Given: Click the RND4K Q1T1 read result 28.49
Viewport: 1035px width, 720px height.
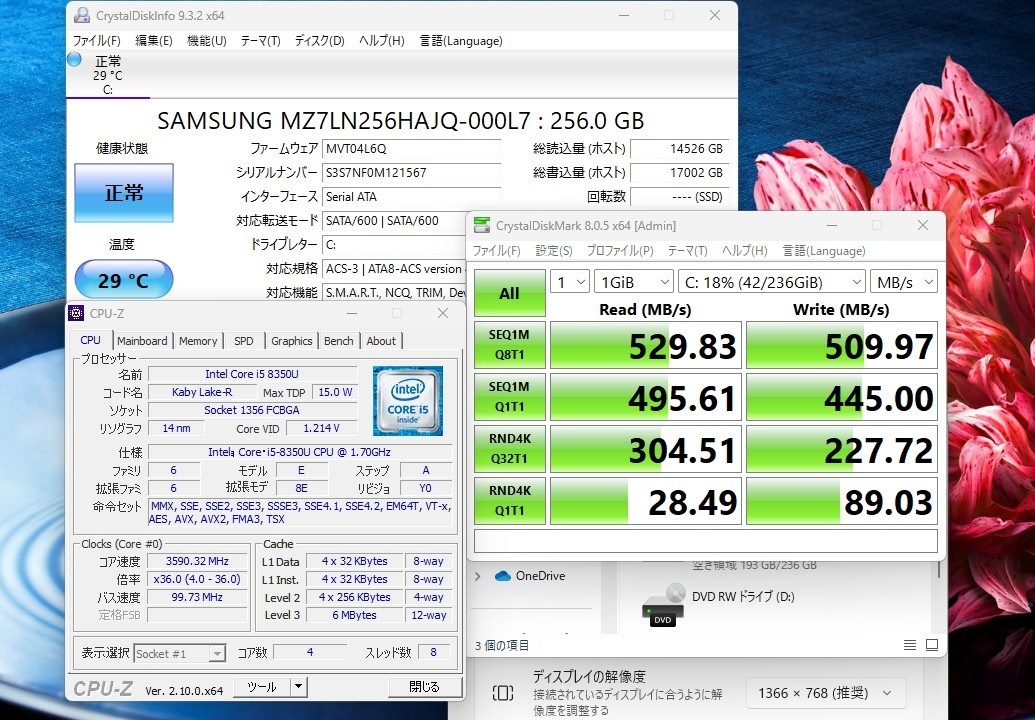Looking at the screenshot, I should [x=646, y=502].
